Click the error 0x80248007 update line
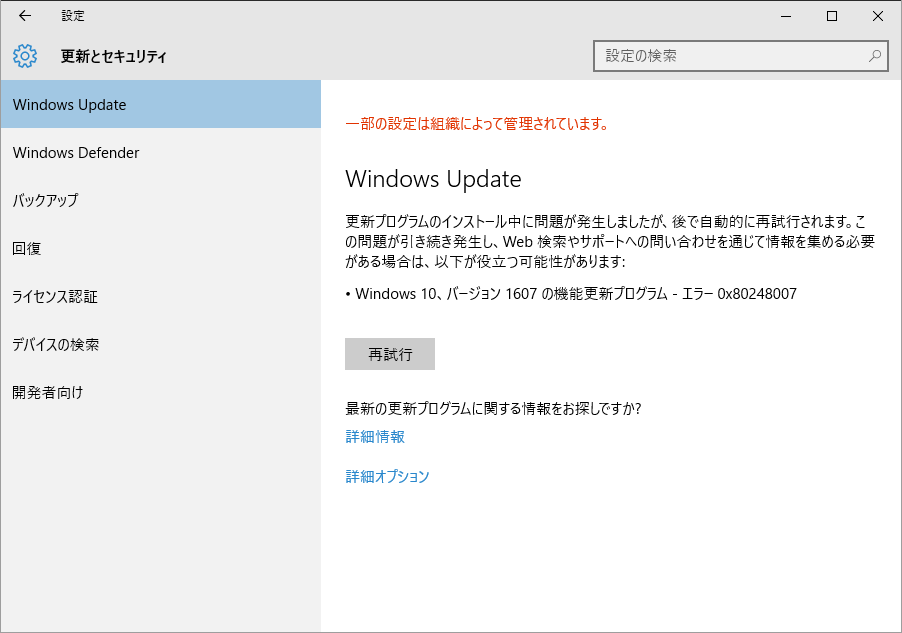The image size is (902, 633). tap(571, 293)
